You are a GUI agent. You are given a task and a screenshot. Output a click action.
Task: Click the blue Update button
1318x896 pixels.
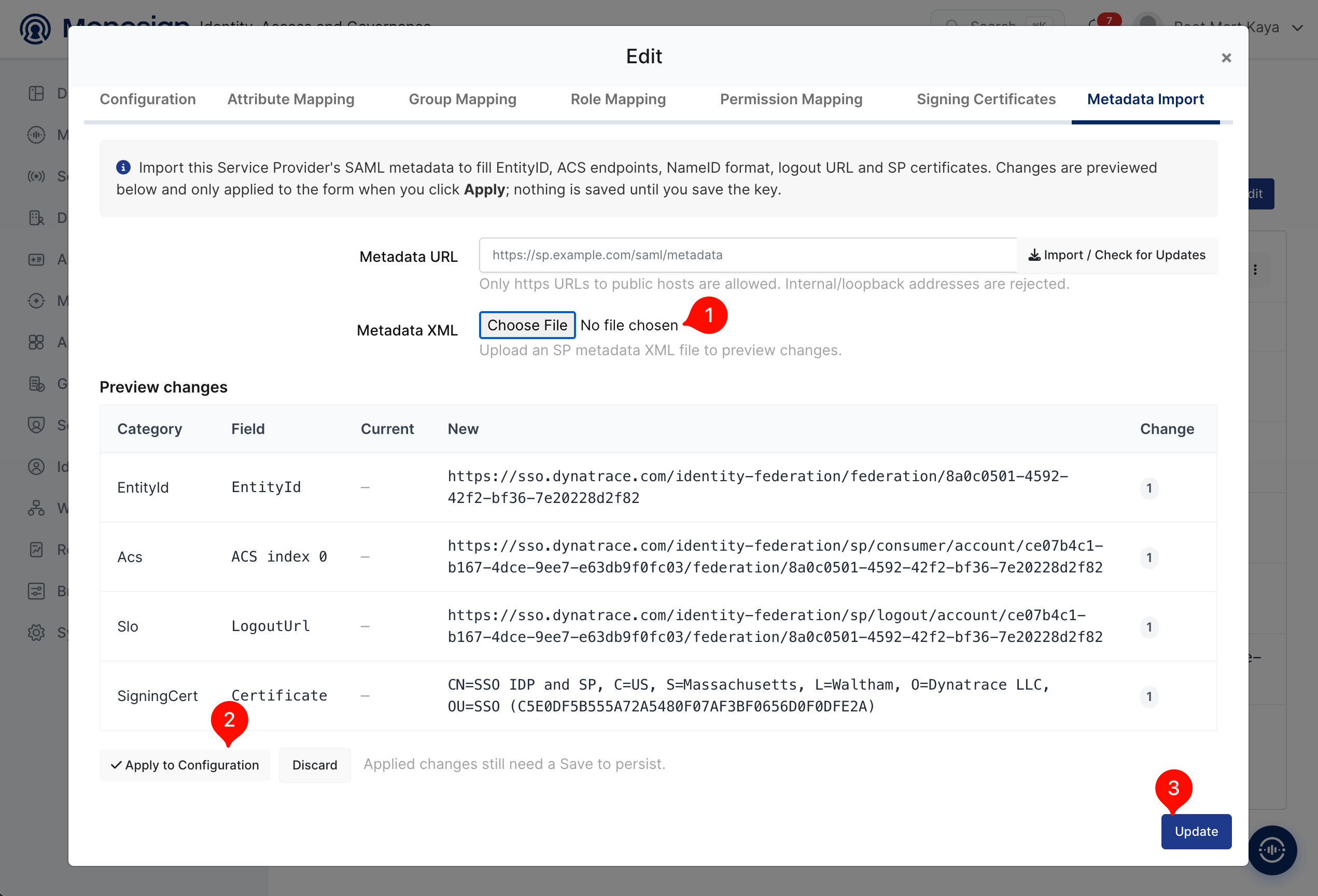coord(1196,831)
